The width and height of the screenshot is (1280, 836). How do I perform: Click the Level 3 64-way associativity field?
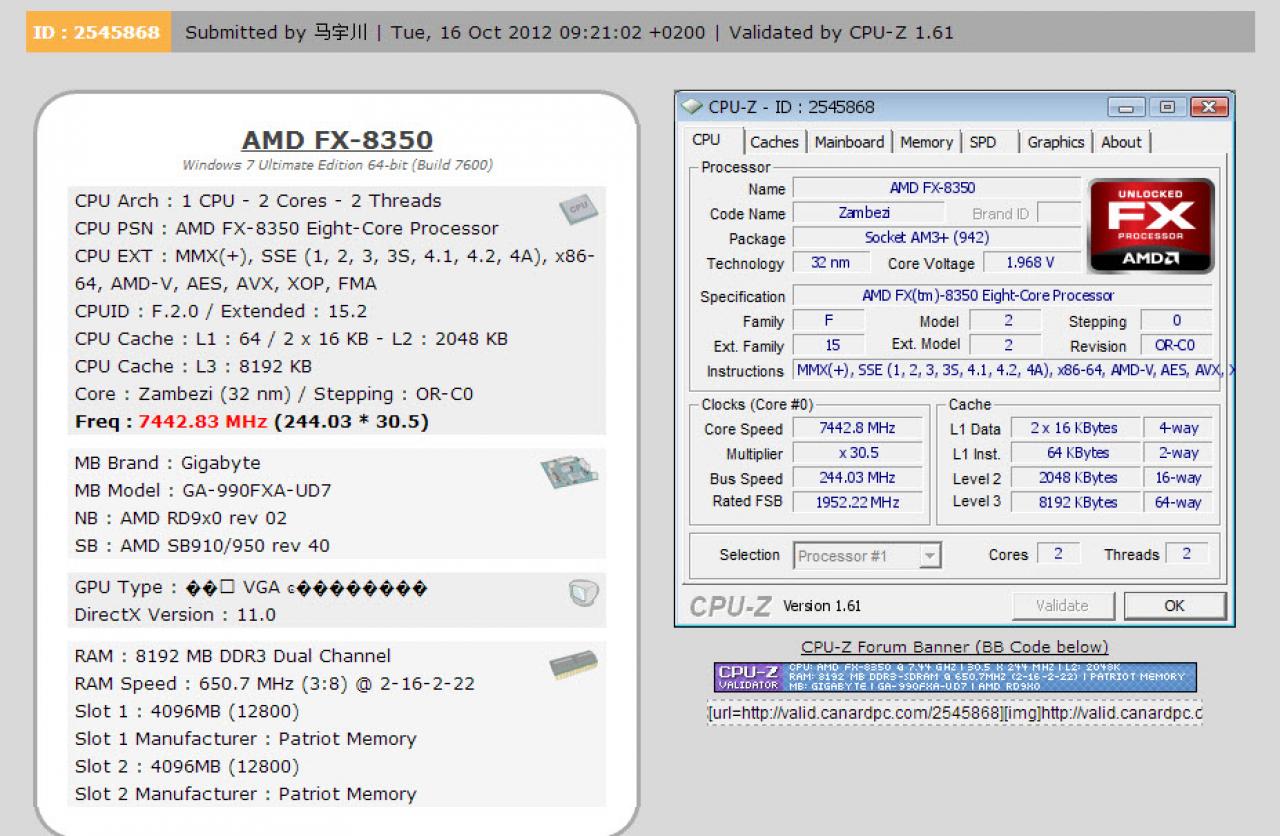pos(1178,502)
